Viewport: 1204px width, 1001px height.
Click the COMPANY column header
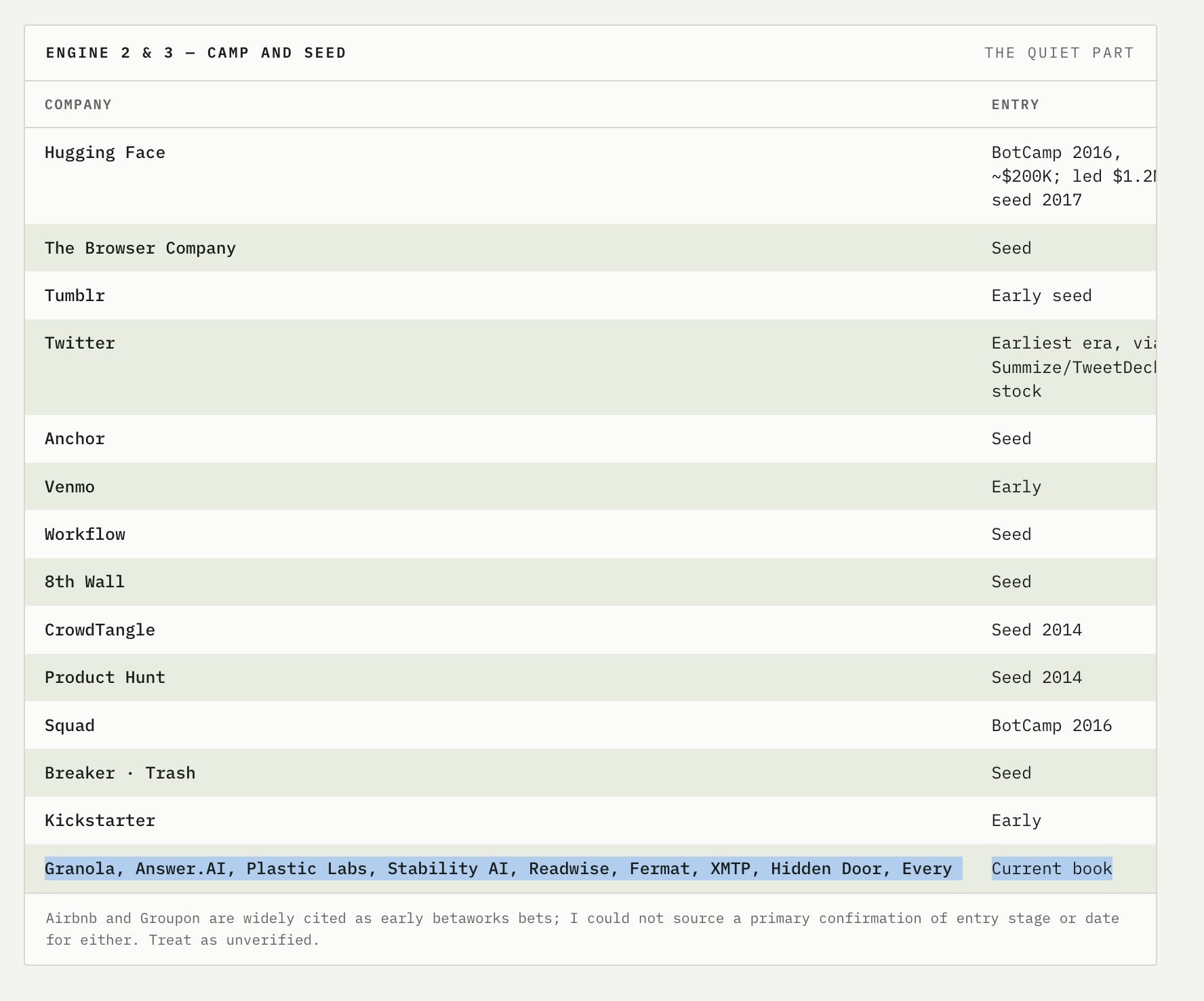(x=79, y=104)
